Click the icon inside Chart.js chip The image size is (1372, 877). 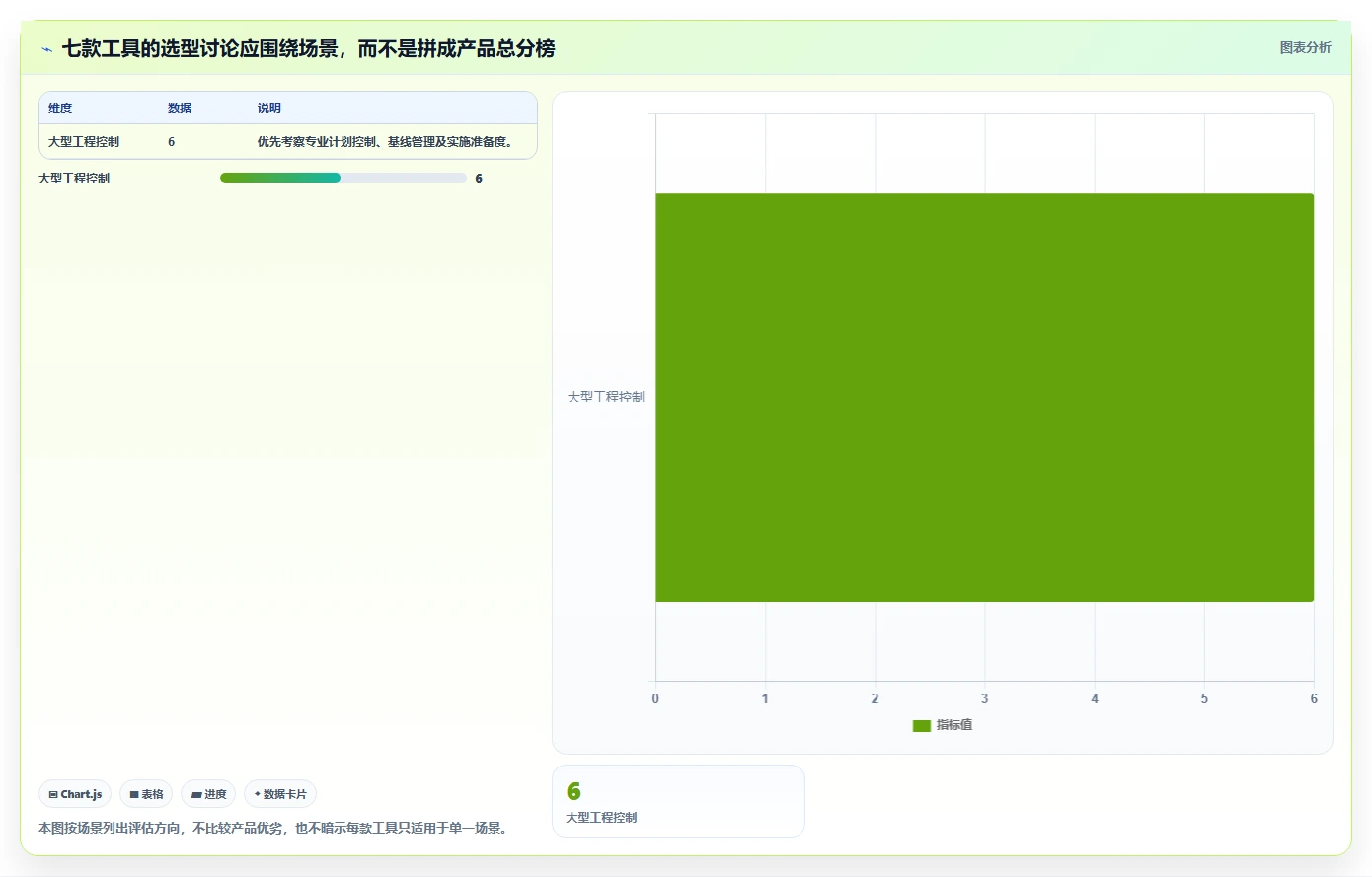click(53, 795)
